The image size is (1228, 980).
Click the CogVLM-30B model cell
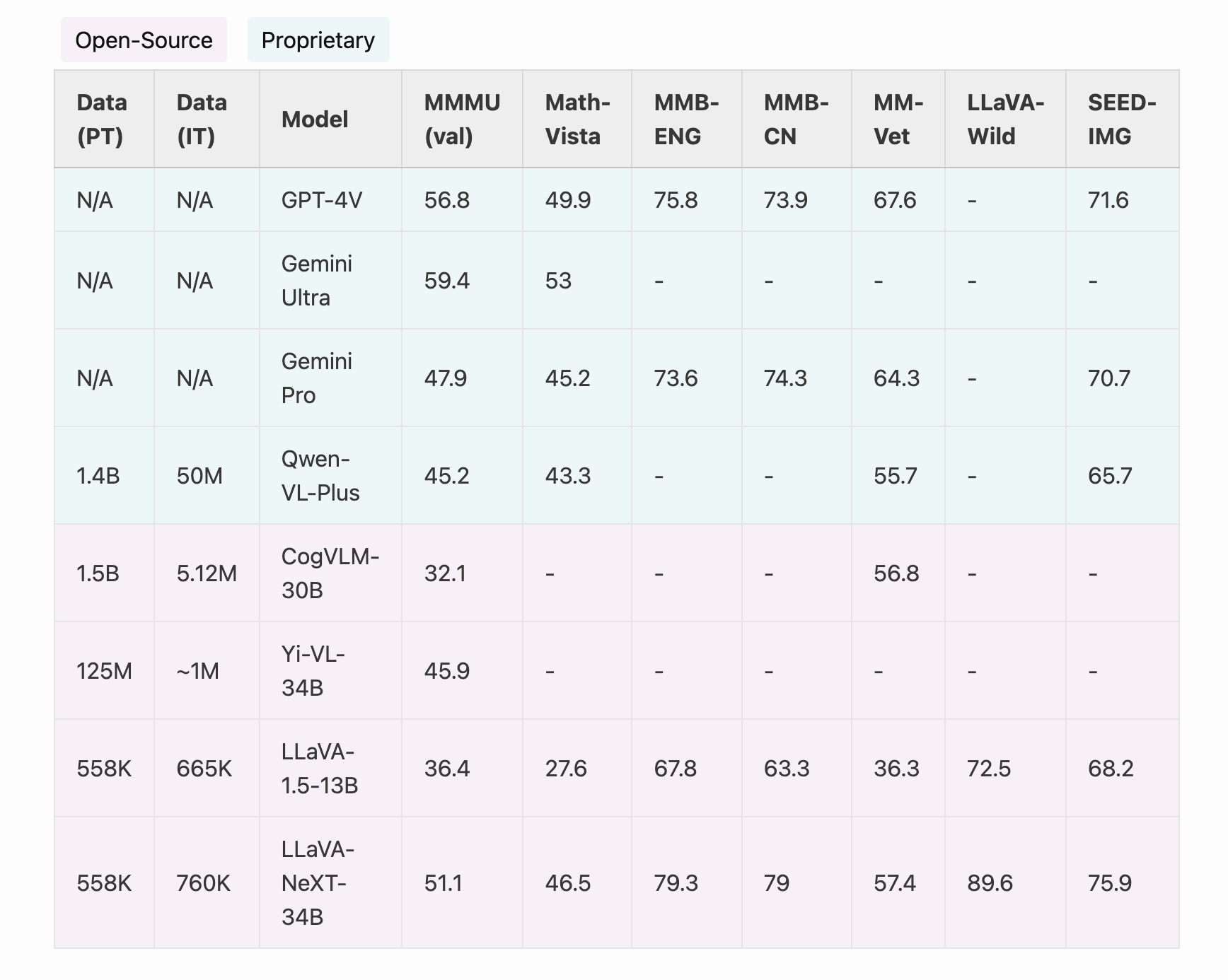click(x=330, y=573)
